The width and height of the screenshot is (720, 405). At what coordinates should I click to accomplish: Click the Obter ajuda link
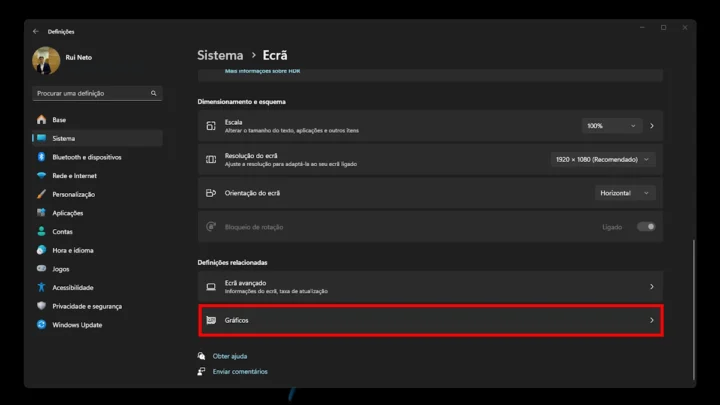(229, 356)
